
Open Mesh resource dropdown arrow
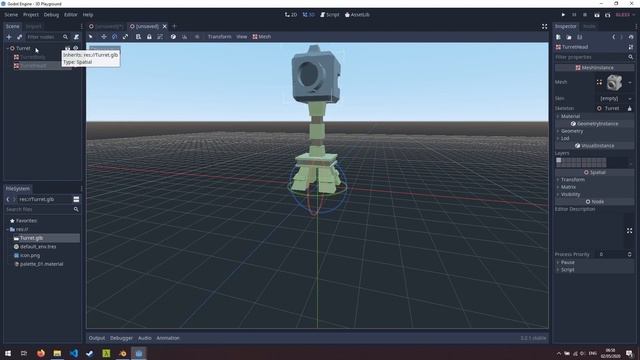[x=630, y=82]
